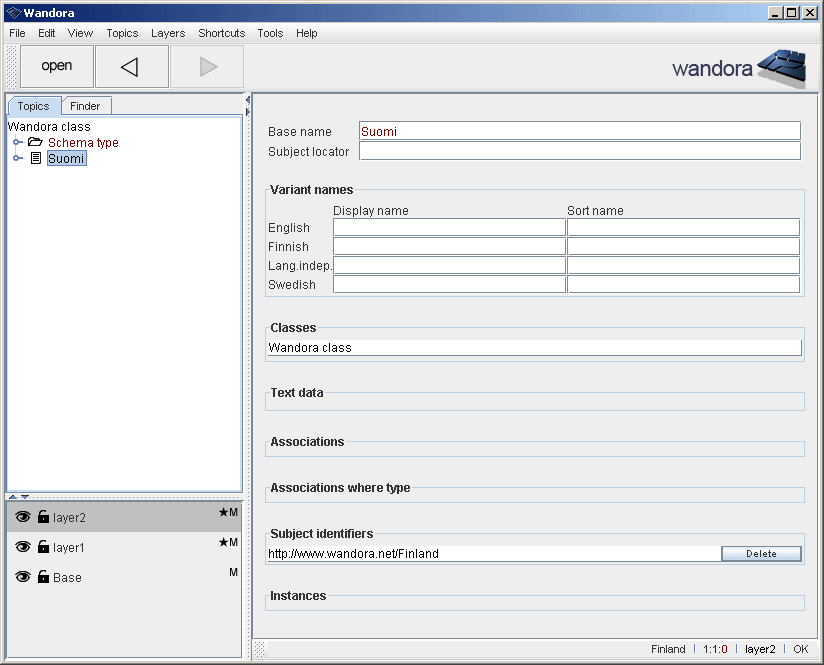Click the Suomi topic document icon
824x665 pixels.
tap(35, 158)
